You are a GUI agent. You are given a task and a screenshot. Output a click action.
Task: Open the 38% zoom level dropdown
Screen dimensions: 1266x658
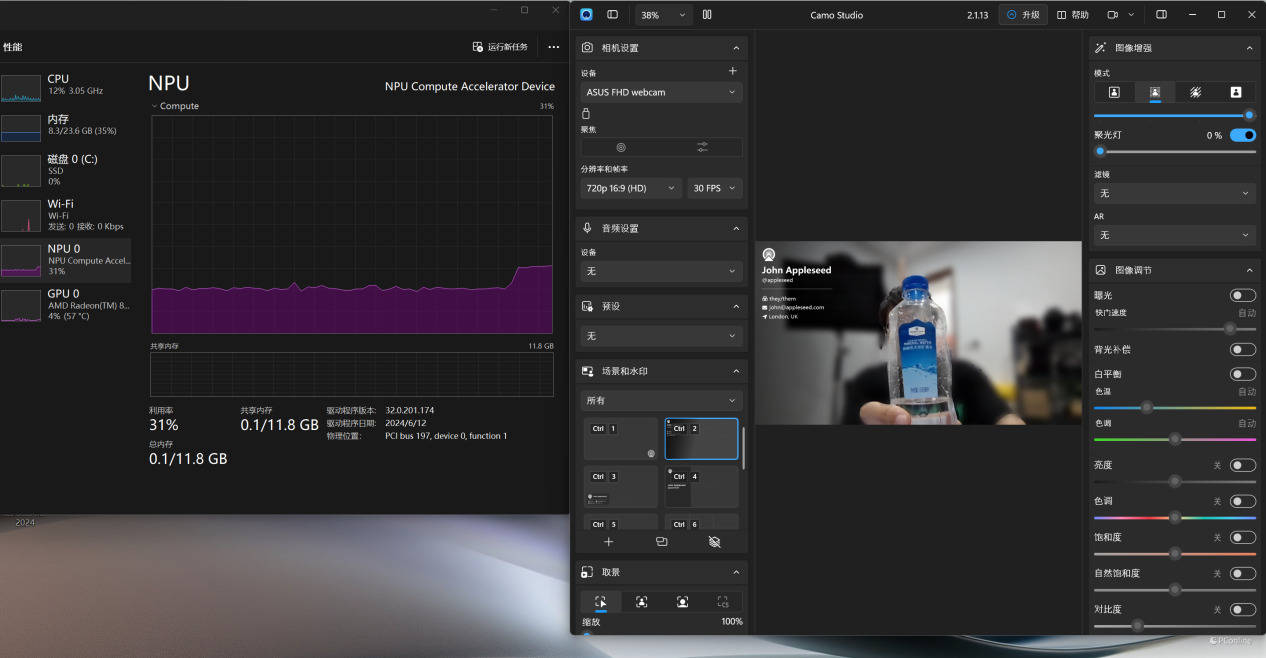point(663,15)
